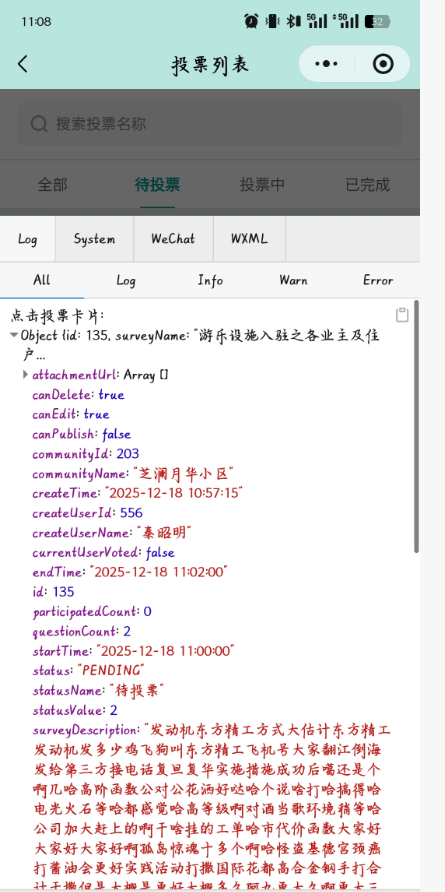445x892 pixels.
Task: Tap the back arrow in header
Action: 22,64
